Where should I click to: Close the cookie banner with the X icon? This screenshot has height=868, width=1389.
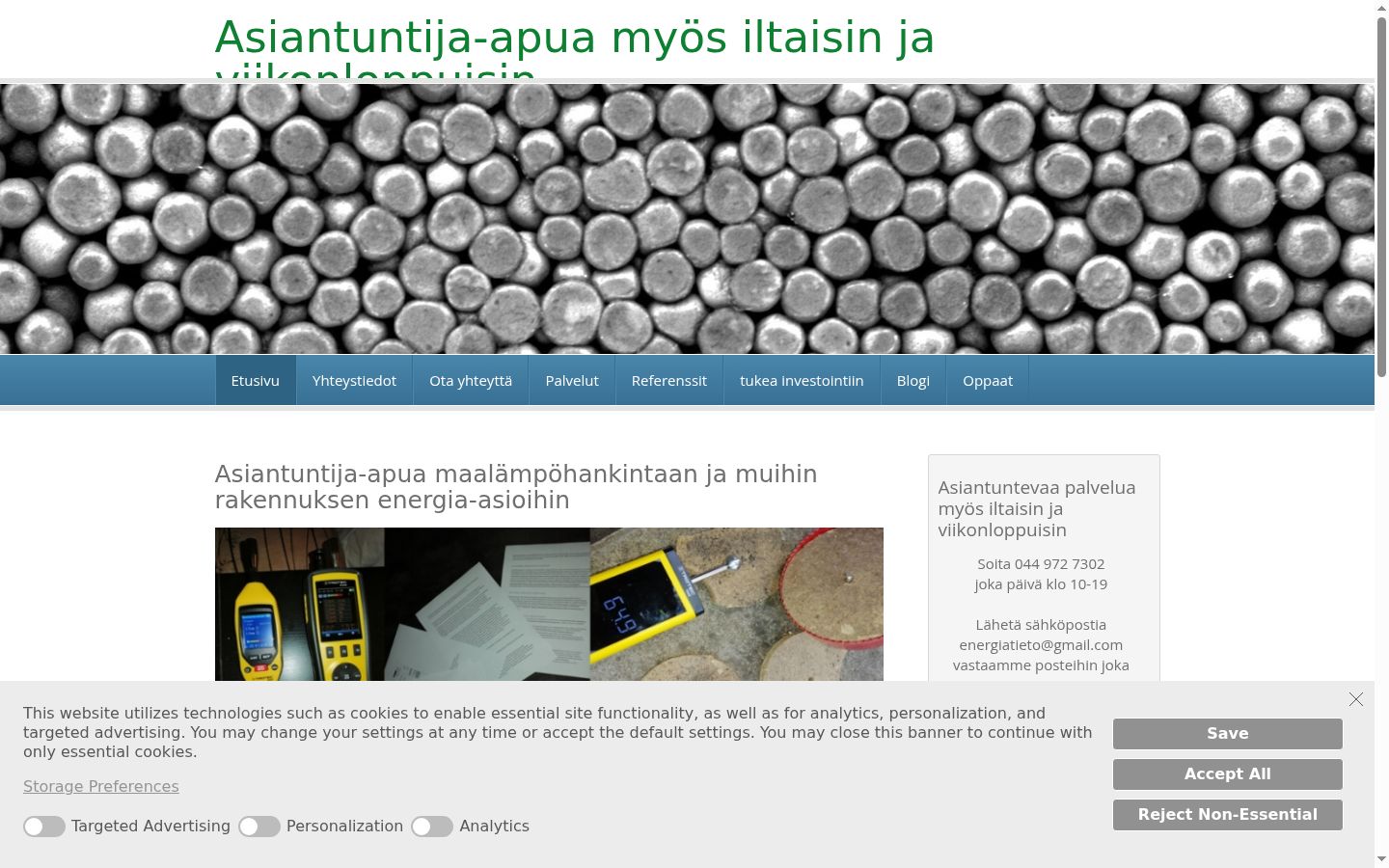[x=1355, y=699]
